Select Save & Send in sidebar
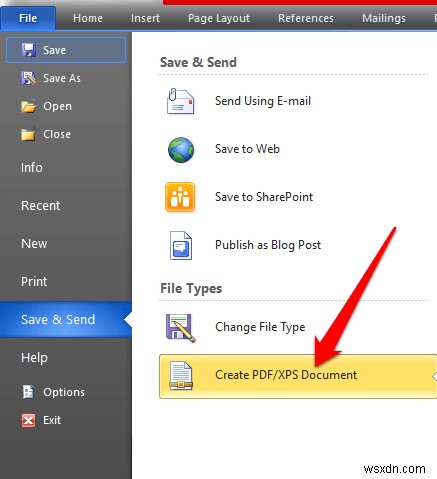 click(66, 320)
